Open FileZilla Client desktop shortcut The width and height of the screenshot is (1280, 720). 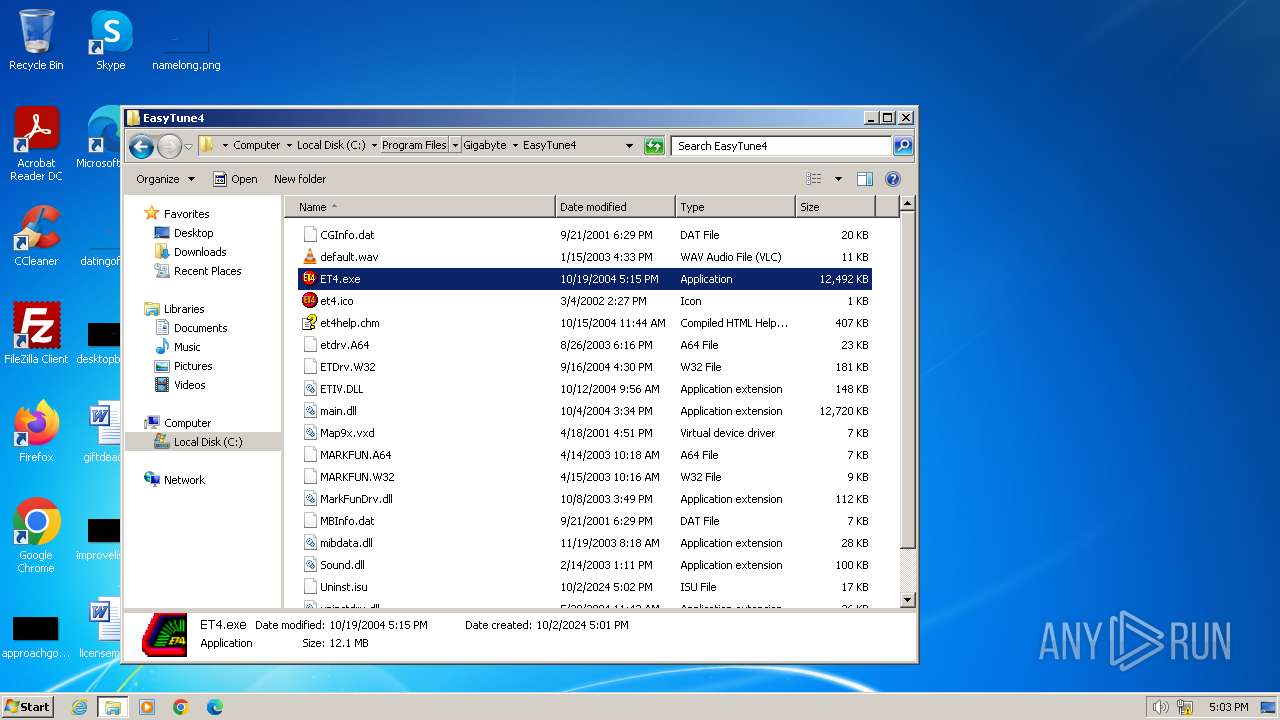click(36, 334)
